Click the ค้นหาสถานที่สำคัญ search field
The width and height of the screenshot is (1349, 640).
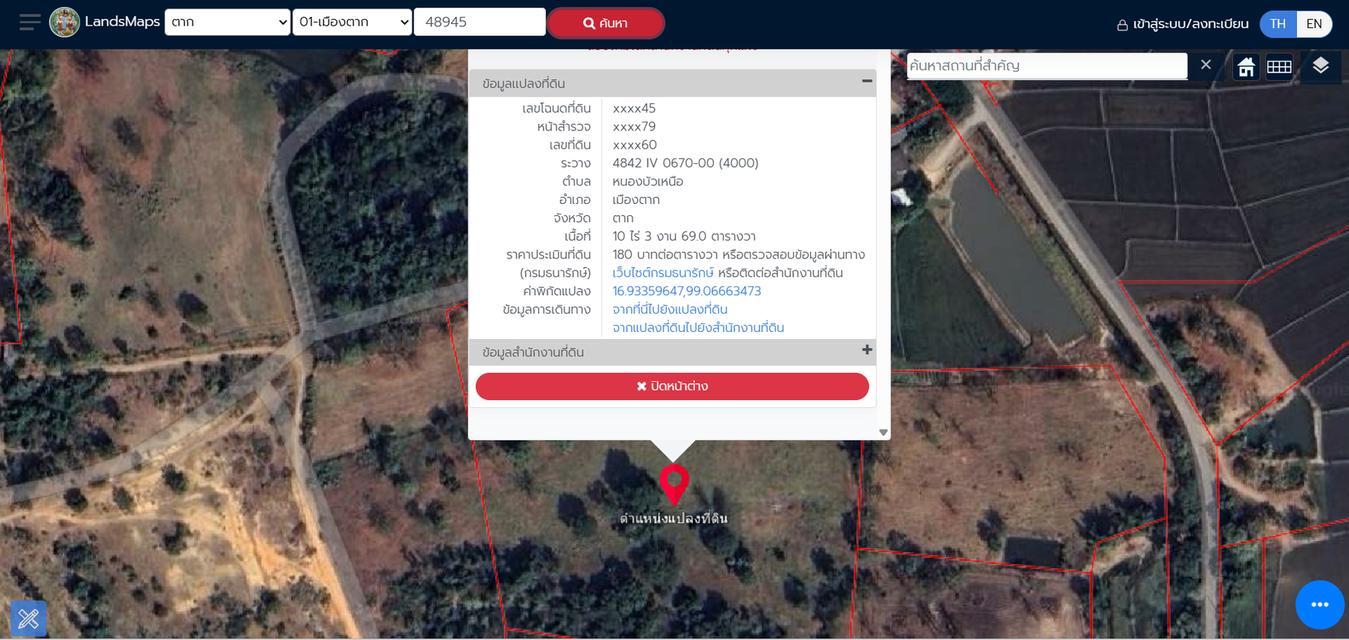click(1046, 66)
